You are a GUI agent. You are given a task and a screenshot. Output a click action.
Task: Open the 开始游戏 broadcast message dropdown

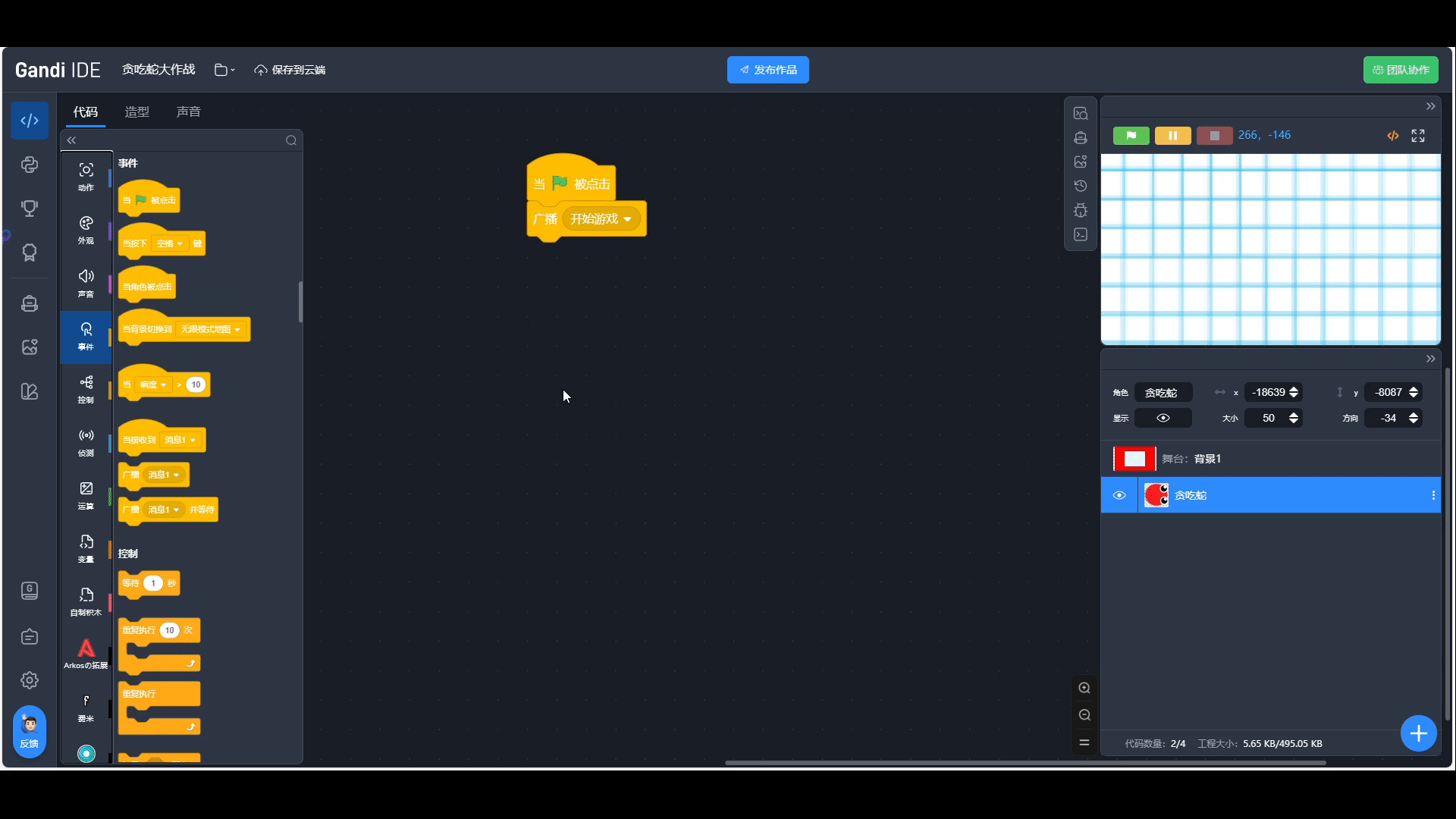coord(602,219)
